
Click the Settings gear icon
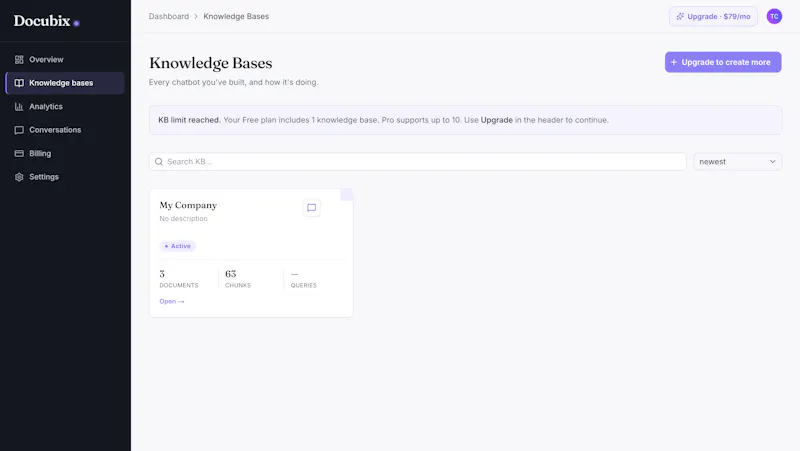[x=19, y=177]
